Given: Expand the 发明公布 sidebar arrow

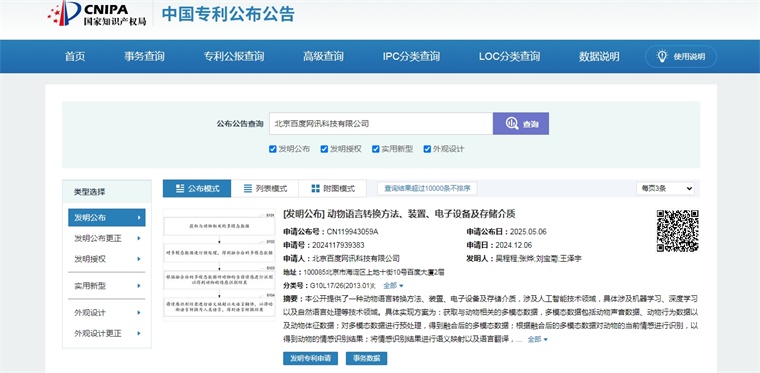Looking at the screenshot, I should [139, 218].
